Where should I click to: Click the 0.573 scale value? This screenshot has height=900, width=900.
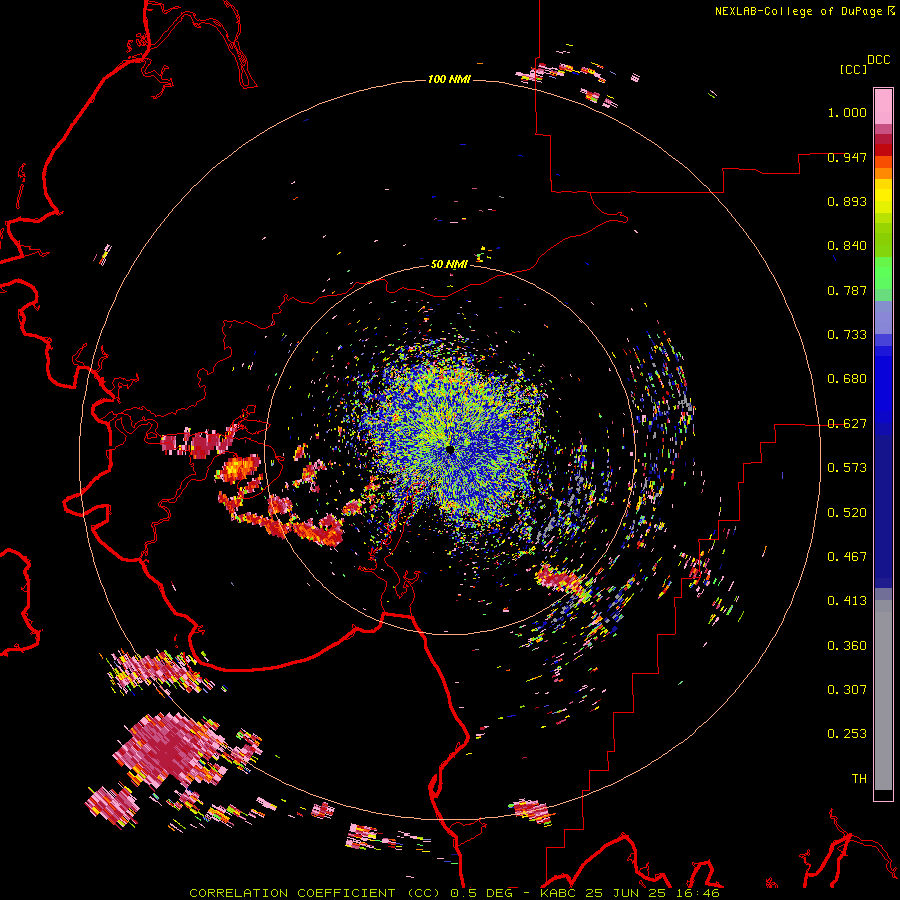847,468
